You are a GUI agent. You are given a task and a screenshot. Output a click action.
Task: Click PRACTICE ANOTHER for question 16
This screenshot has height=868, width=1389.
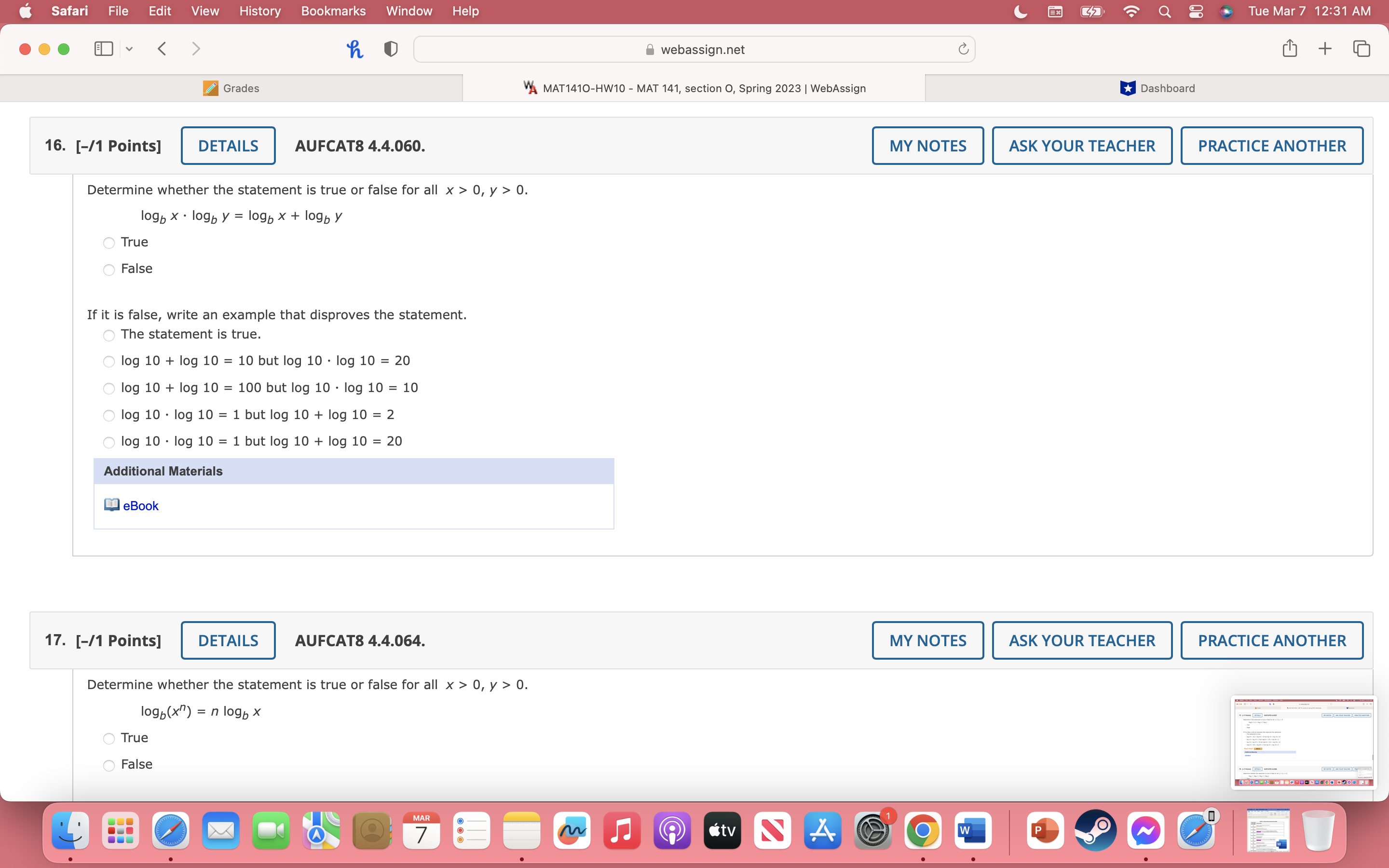pos(1271,145)
